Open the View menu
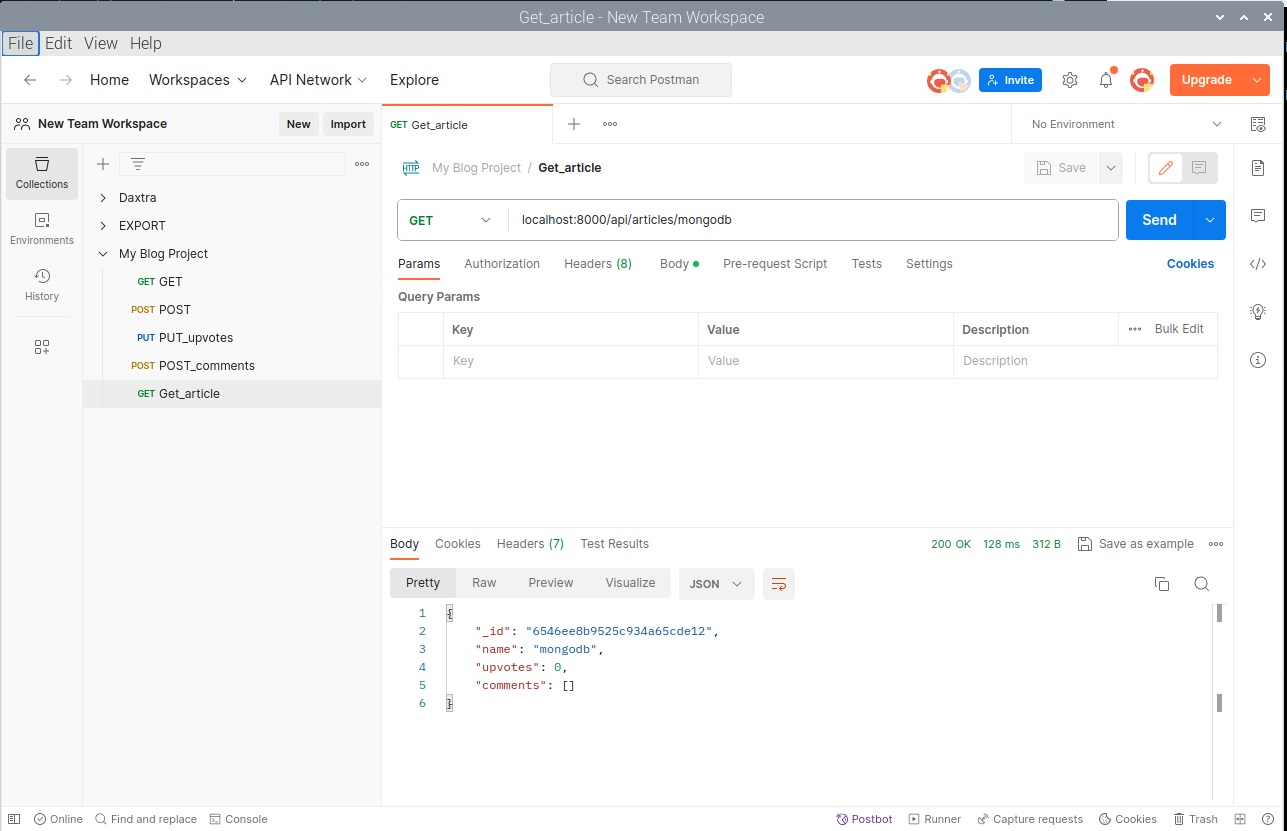This screenshot has width=1287, height=831. pyautogui.click(x=101, y=43)
